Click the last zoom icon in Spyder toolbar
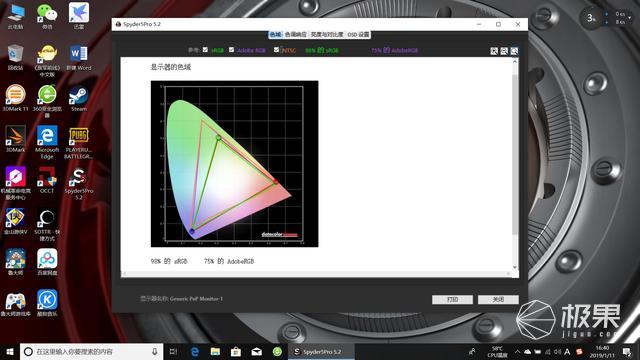This screenshot has height=360, width=640. pos(514,51)
